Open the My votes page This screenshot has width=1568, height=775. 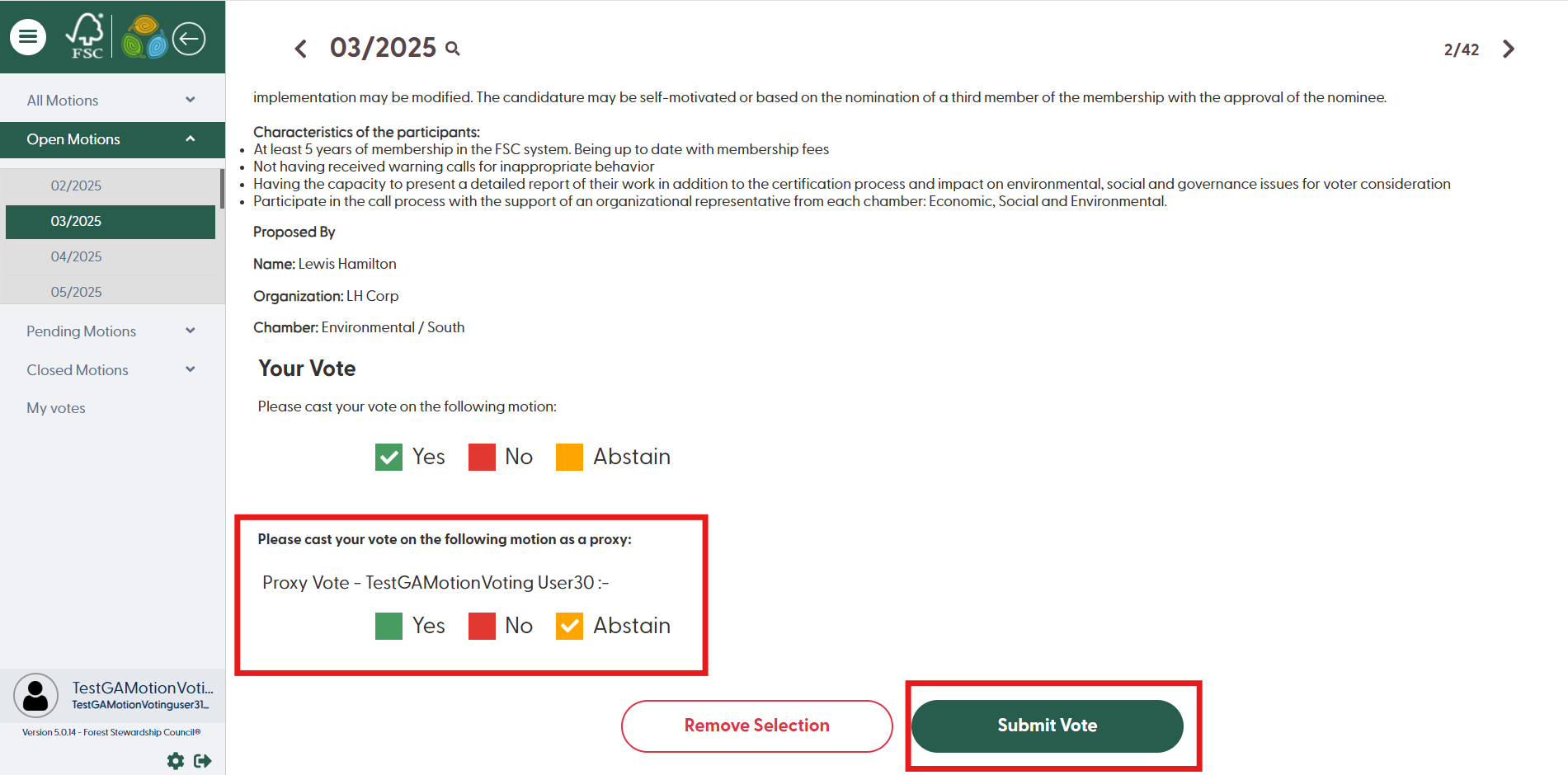coord(56,408)
